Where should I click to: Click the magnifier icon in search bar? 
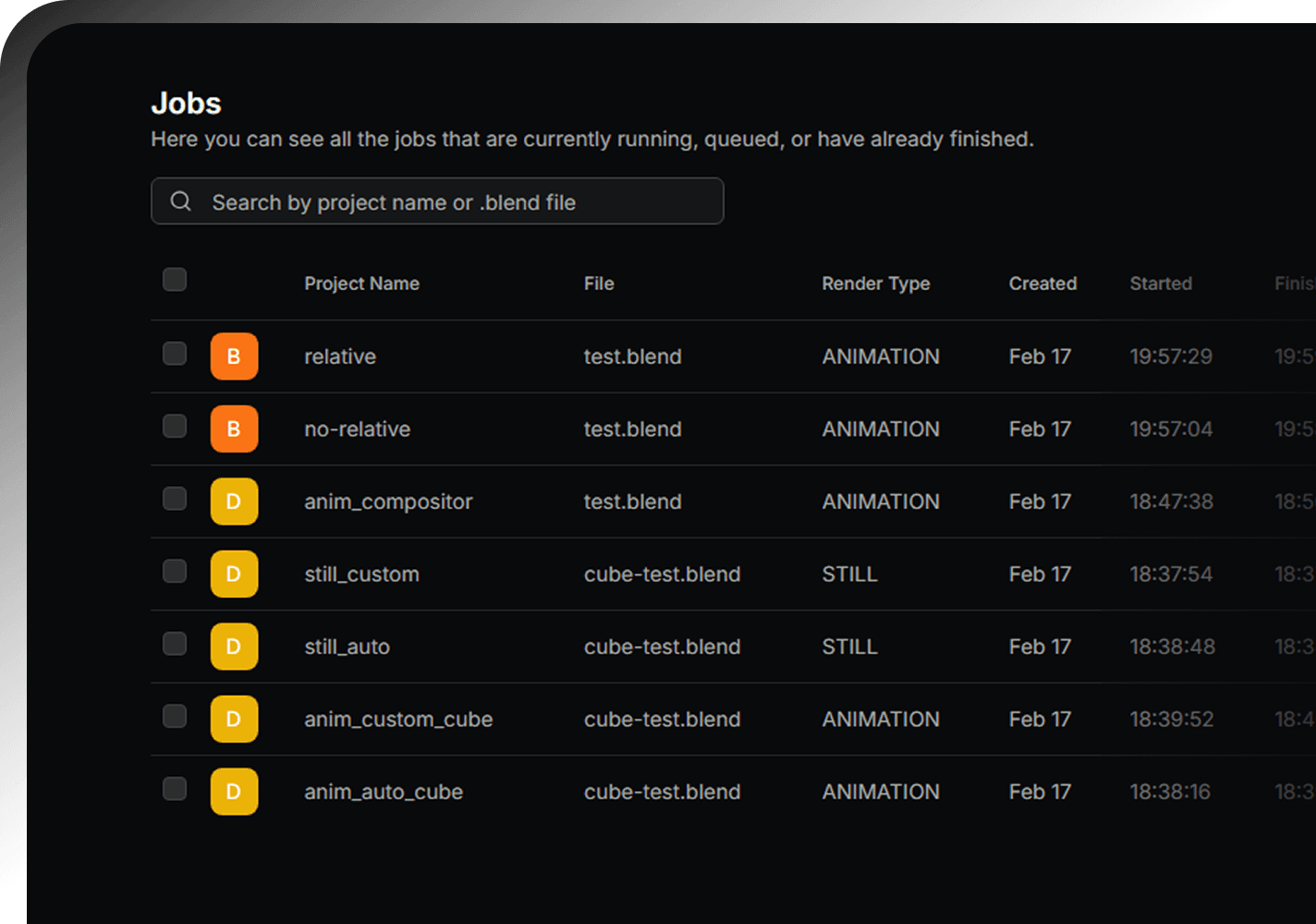(181, 201)
